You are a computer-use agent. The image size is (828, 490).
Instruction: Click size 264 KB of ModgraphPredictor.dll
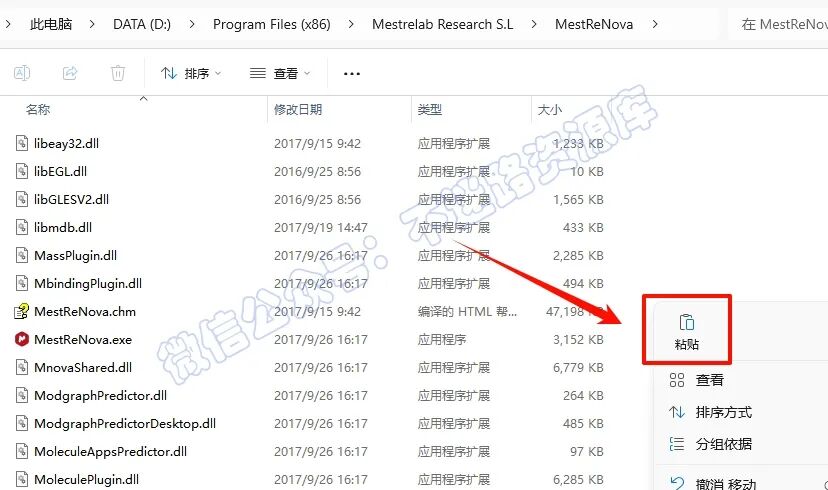coord(583,395)
